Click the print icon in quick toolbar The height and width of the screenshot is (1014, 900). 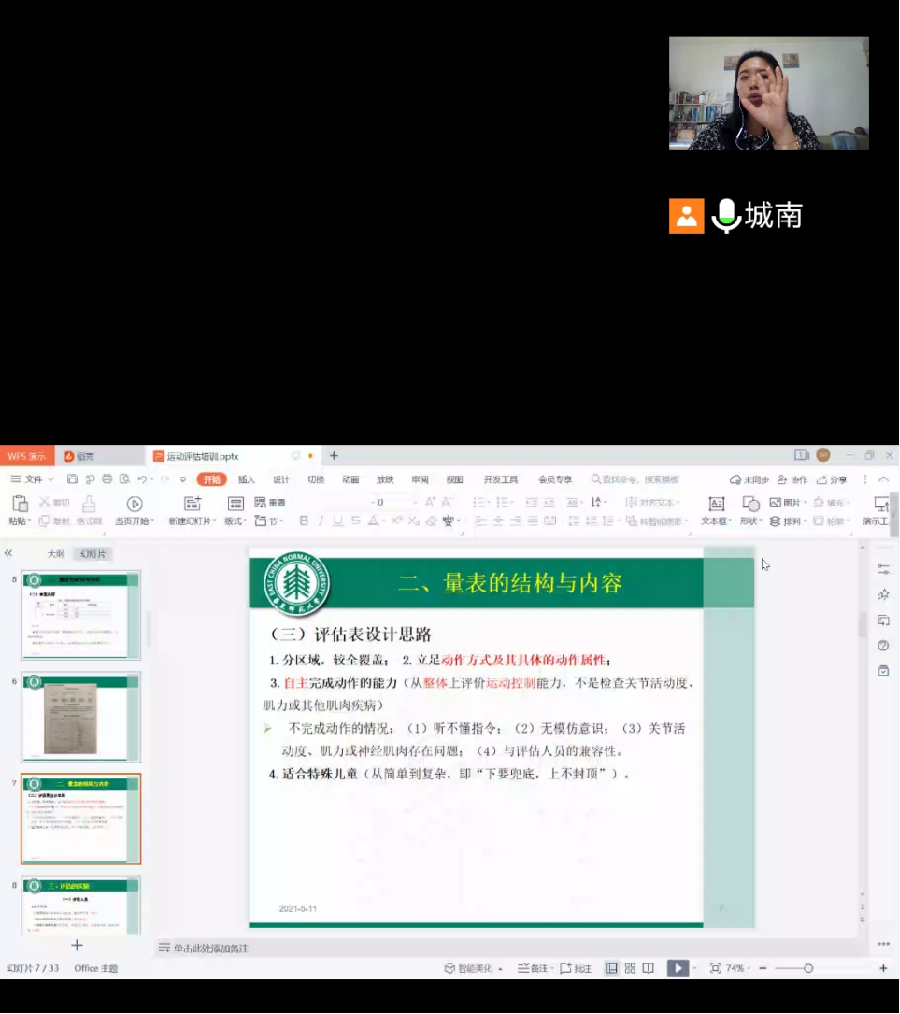coord(107,480)
